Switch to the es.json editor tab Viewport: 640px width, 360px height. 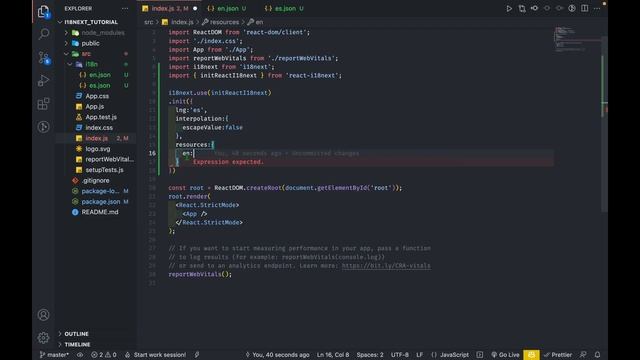tap(284, 8)
